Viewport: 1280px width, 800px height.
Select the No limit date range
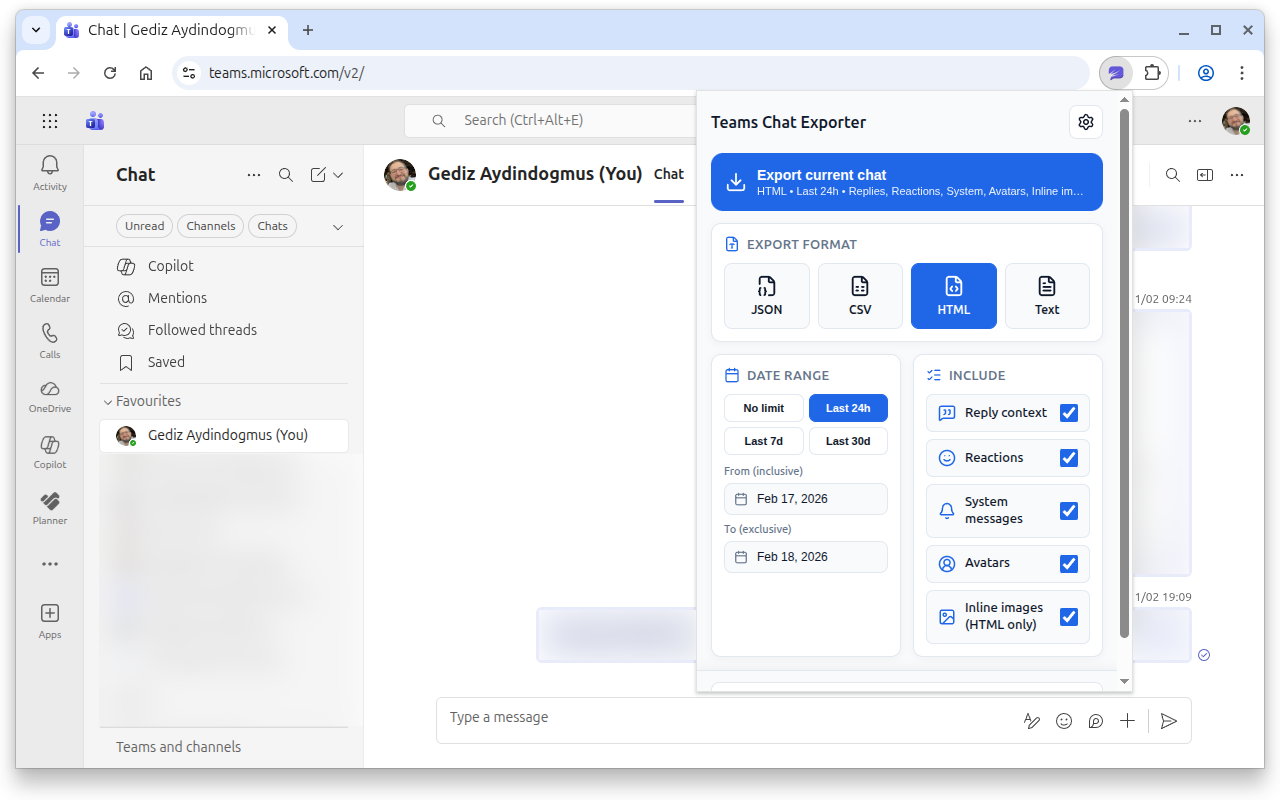click(764, 408)
